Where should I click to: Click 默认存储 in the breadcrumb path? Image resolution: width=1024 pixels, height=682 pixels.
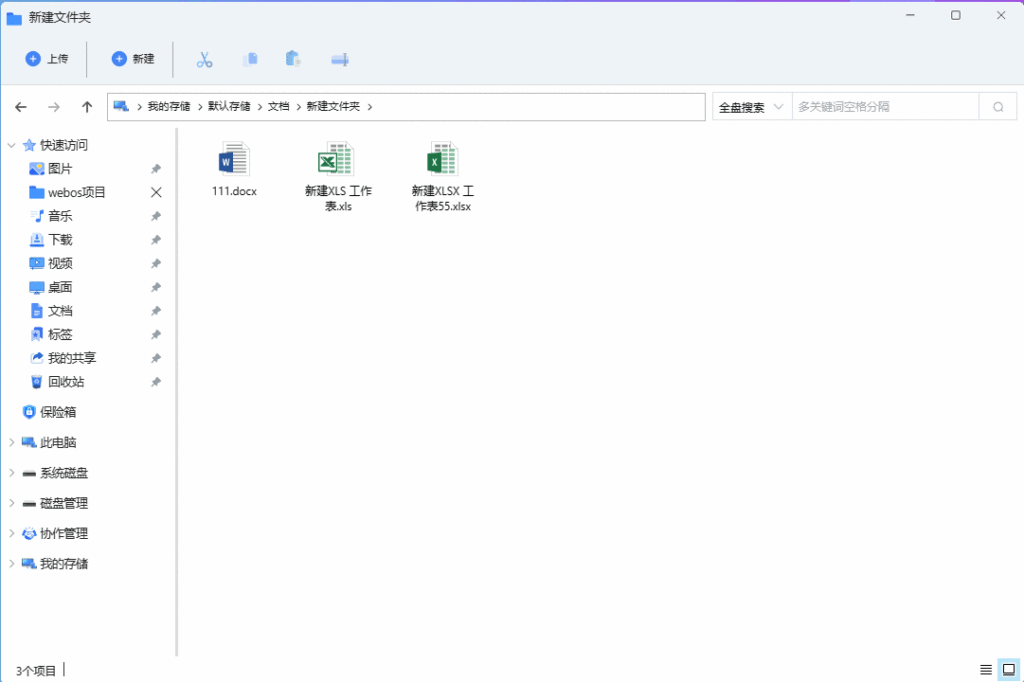point(229,106)
